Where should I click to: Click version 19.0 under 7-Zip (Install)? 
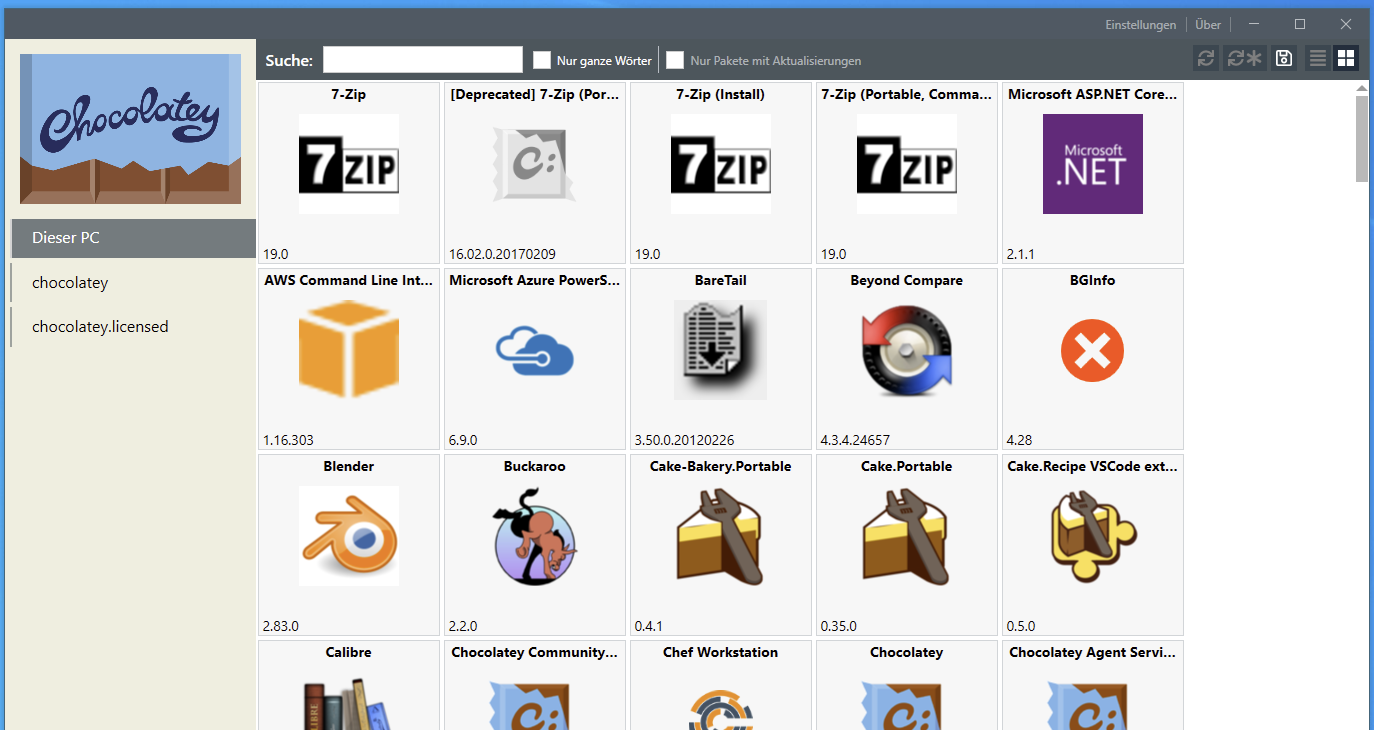[x=648, y=254]
